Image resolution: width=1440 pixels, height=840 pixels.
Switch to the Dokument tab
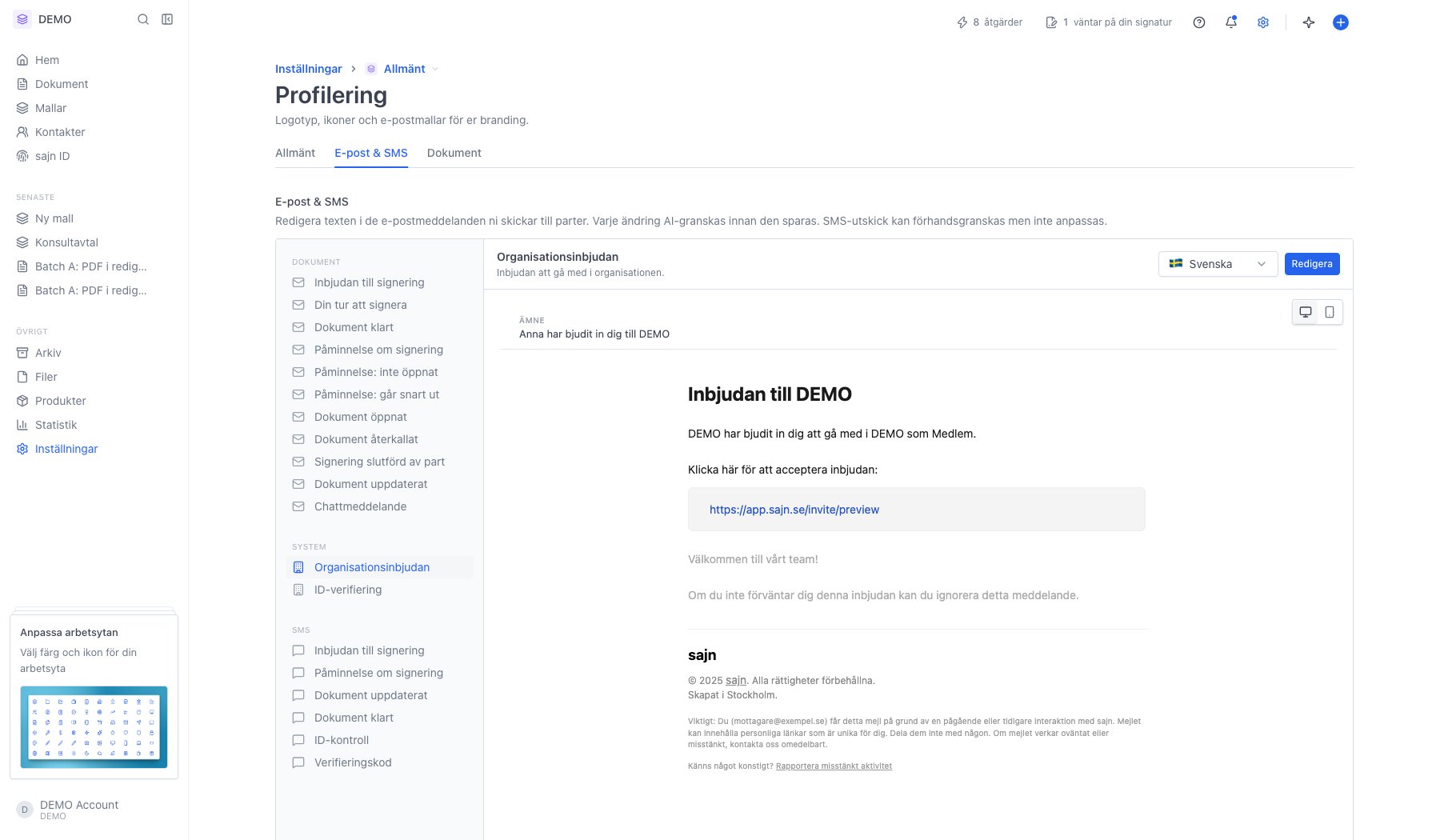point(454,153)
